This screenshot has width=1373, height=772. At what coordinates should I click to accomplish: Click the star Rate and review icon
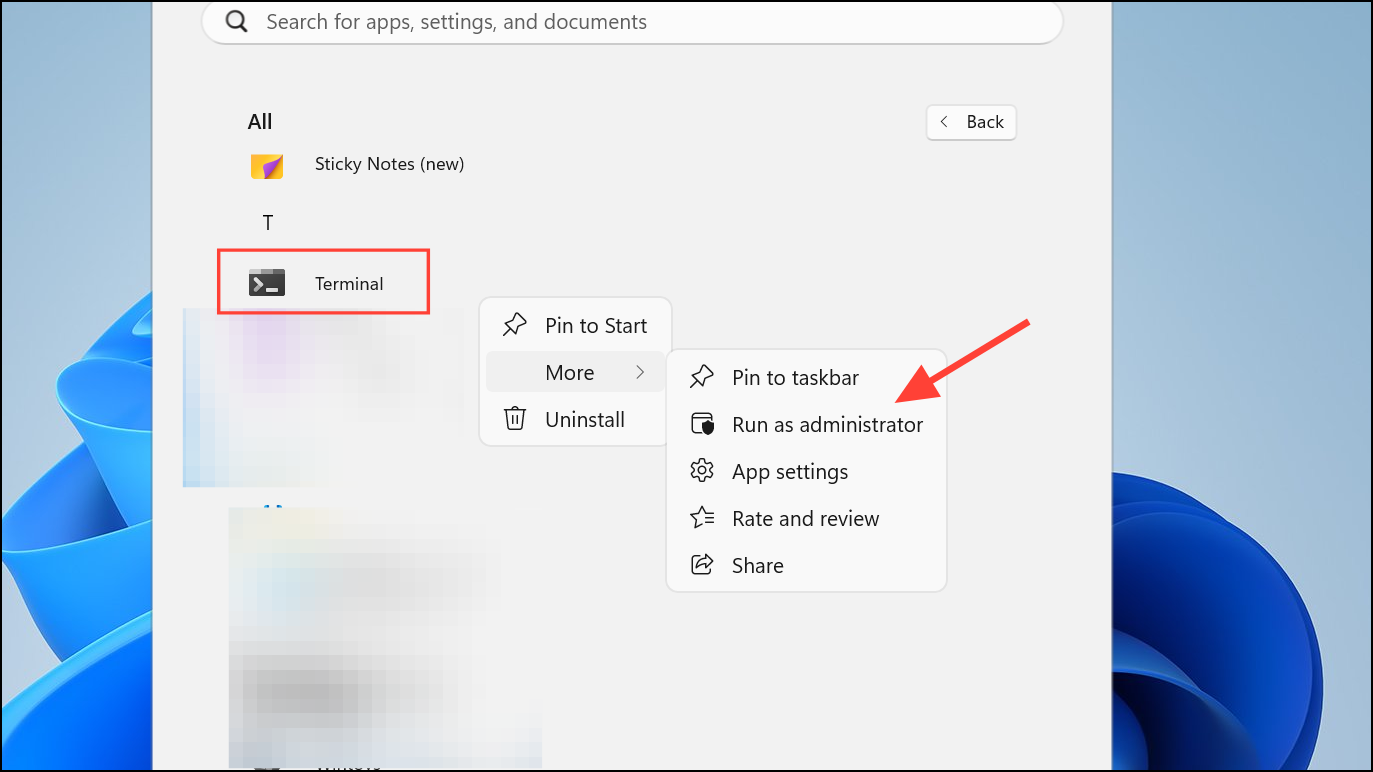point(702,518)
